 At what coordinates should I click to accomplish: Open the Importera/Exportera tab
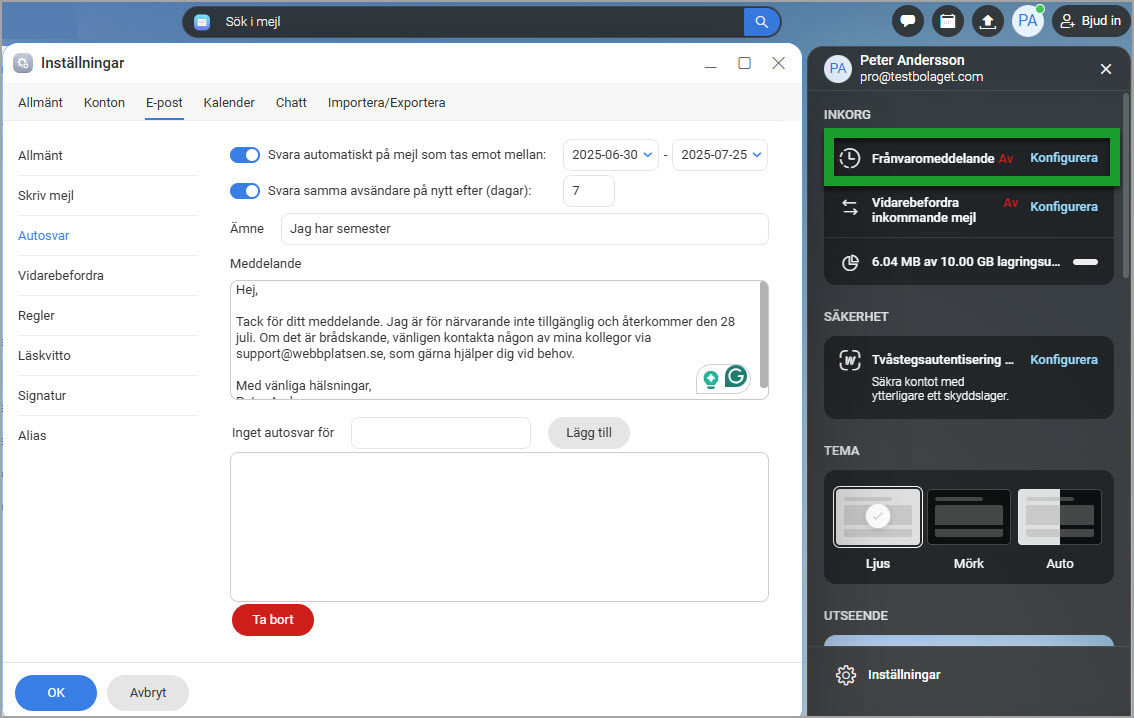coord(386,103)
